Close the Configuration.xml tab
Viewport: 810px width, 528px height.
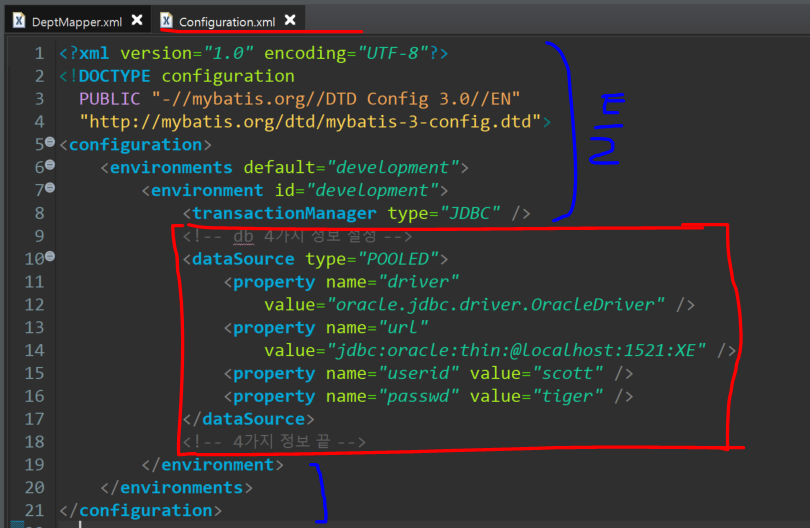pos(290,20)
